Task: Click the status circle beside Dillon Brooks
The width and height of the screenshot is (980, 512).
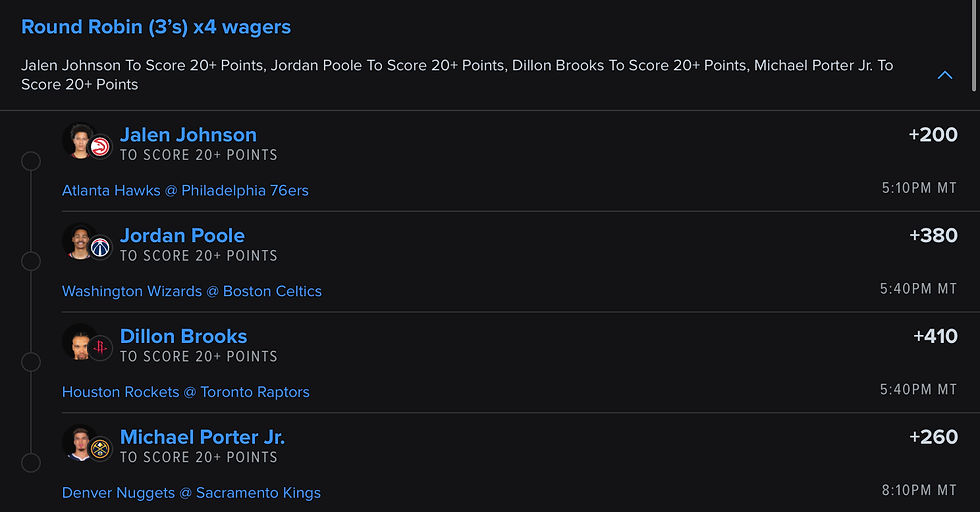Action: tap(31, 362)
